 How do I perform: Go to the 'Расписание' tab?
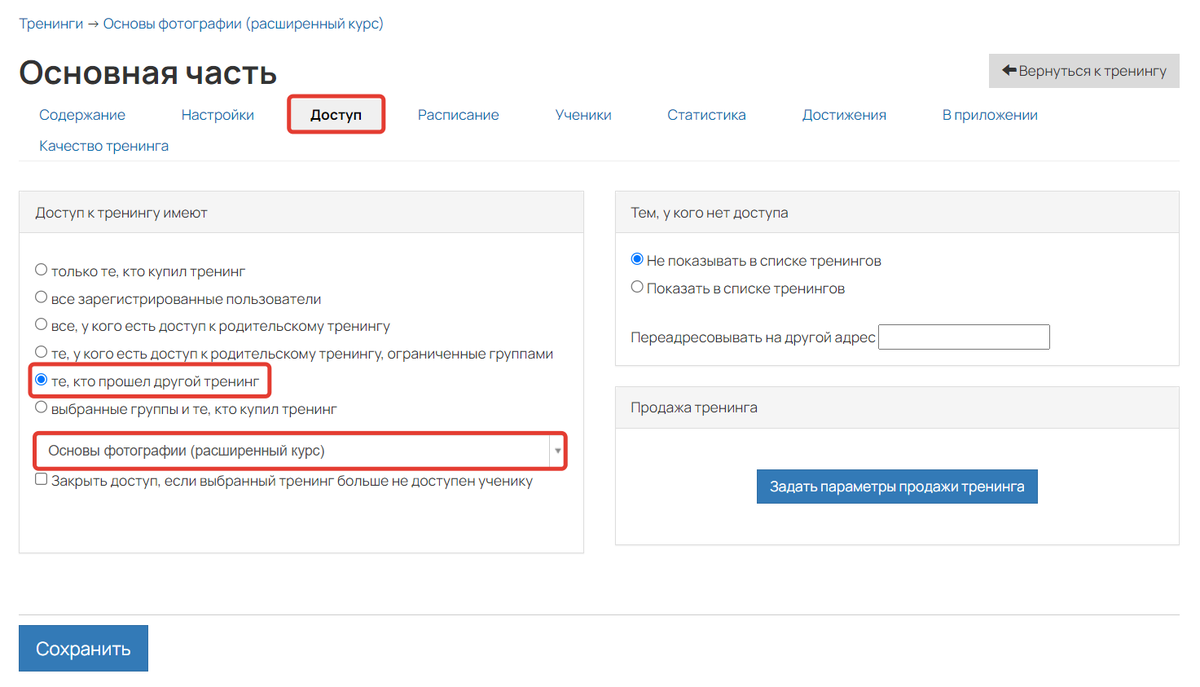(x=458, y=115)
